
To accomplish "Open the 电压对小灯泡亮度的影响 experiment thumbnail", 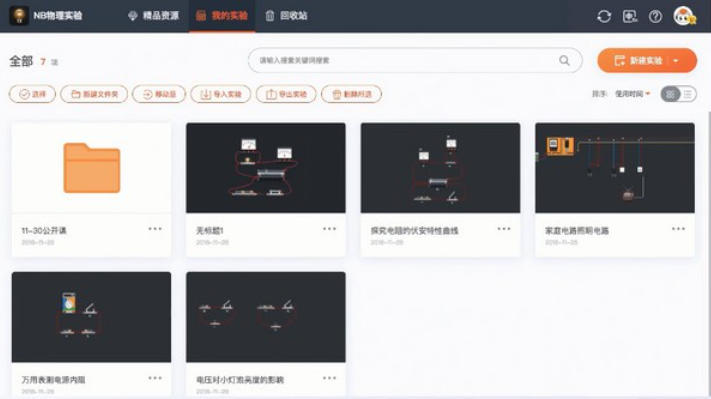I will point(266,317).
